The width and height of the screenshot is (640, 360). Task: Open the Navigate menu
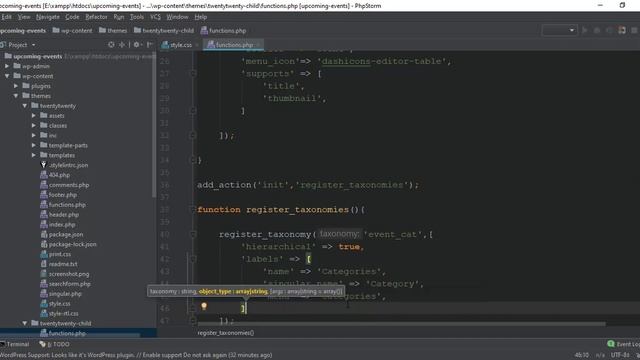point(48,17)
